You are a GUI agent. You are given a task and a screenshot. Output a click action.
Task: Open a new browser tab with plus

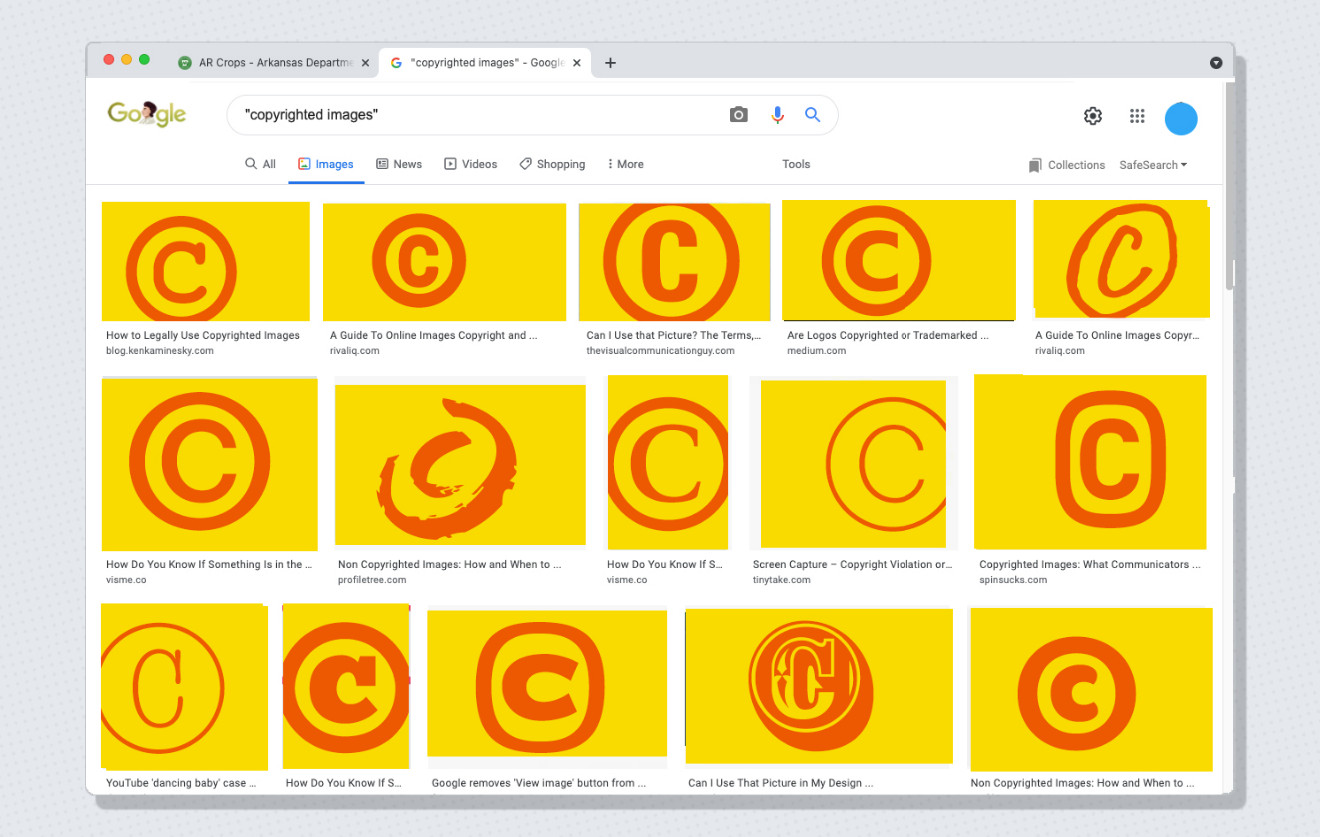click(x=610, y=62)
